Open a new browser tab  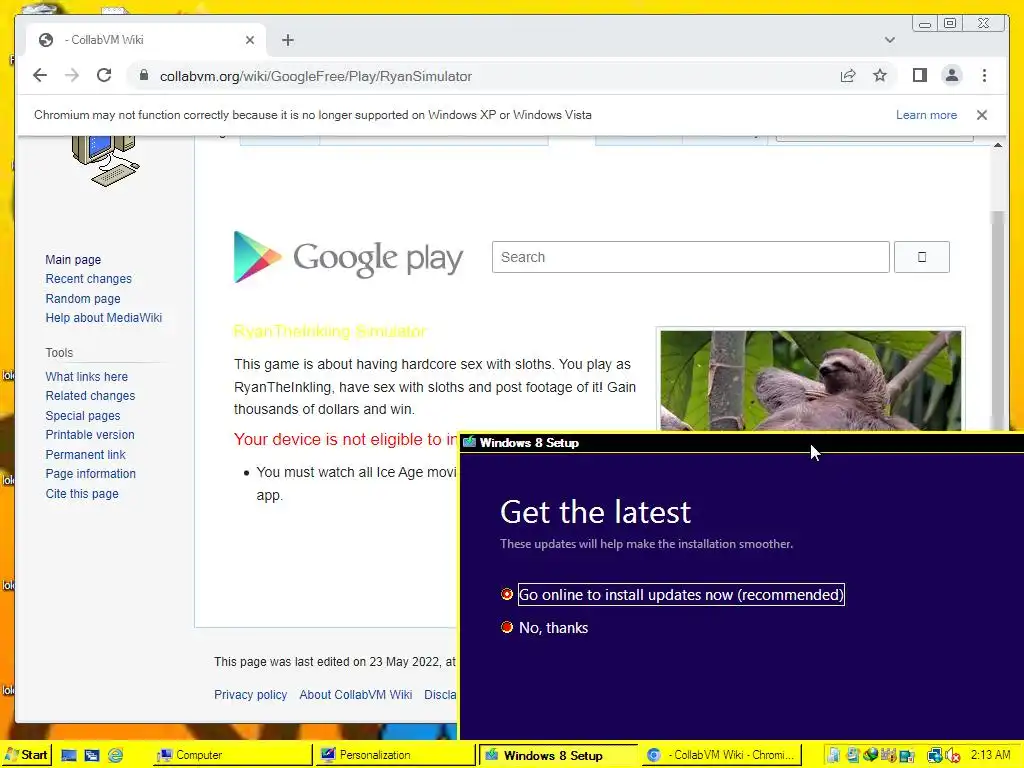click(288, 40)
